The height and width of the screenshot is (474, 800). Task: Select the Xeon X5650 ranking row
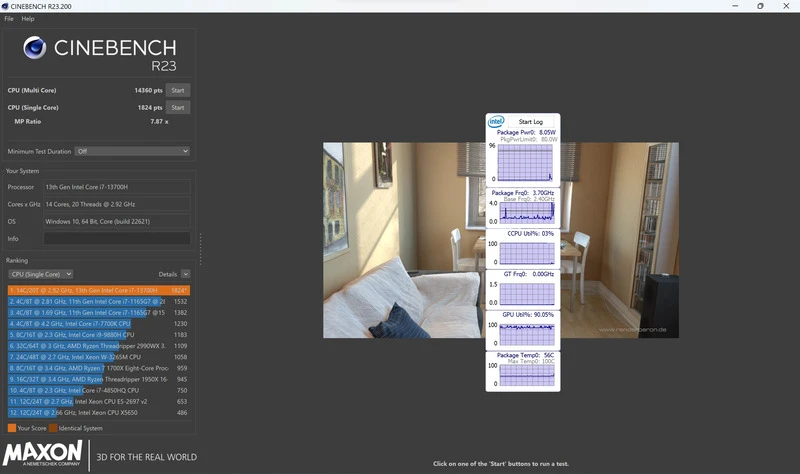[x=98, y=413]
